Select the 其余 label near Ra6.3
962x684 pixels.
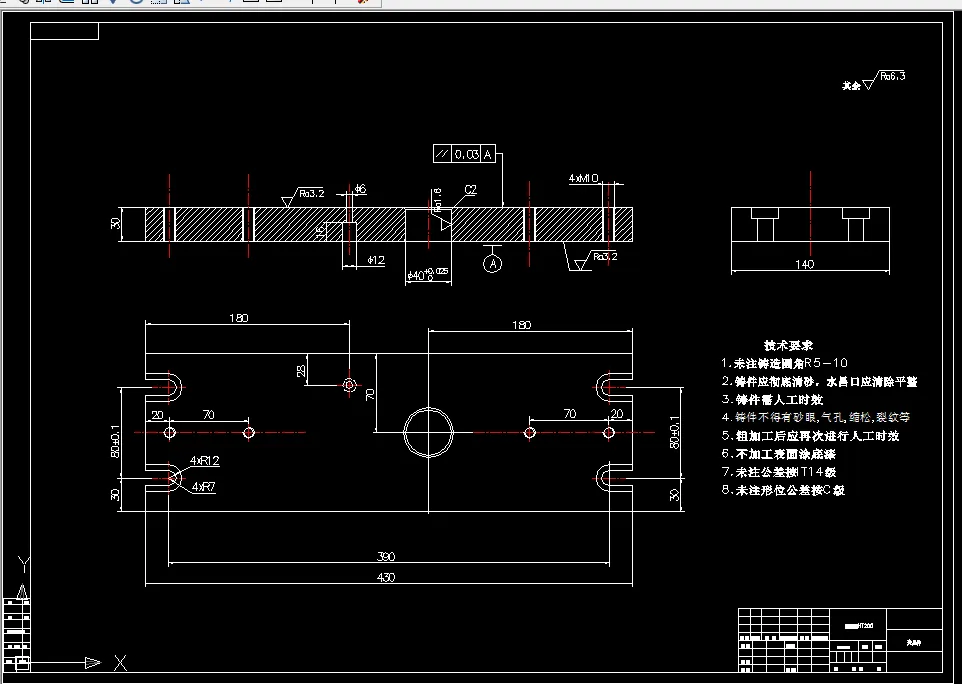(851, 86)
